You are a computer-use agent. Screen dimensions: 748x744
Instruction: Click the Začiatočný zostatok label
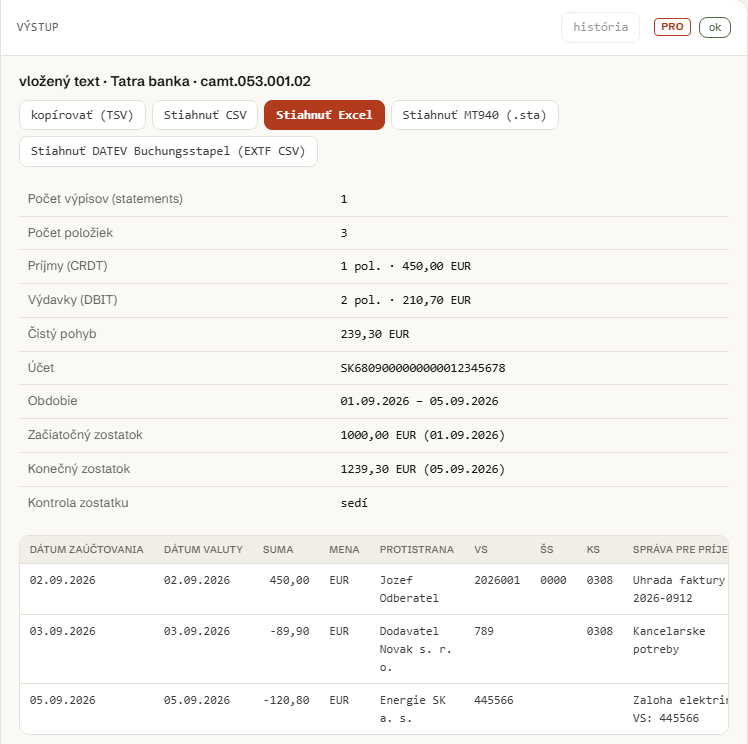85,435
